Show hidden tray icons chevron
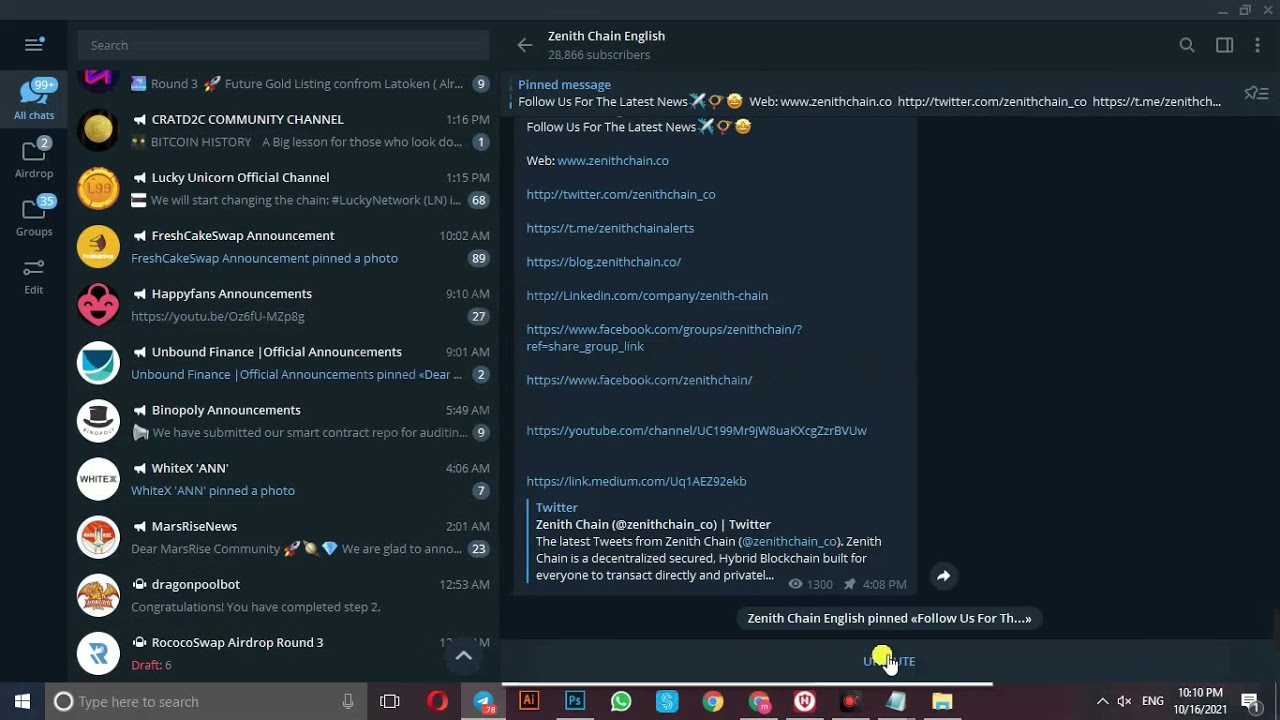This screenshot has width=1280, height=720. (1102, 702)
